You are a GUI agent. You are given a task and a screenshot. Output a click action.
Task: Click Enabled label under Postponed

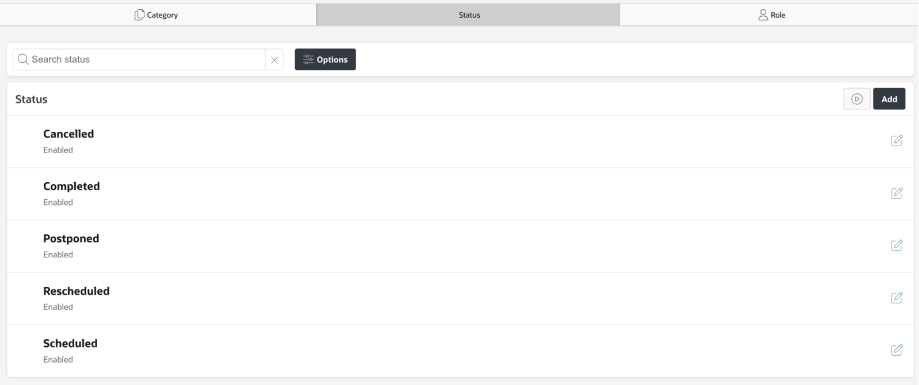coord(58,254)
